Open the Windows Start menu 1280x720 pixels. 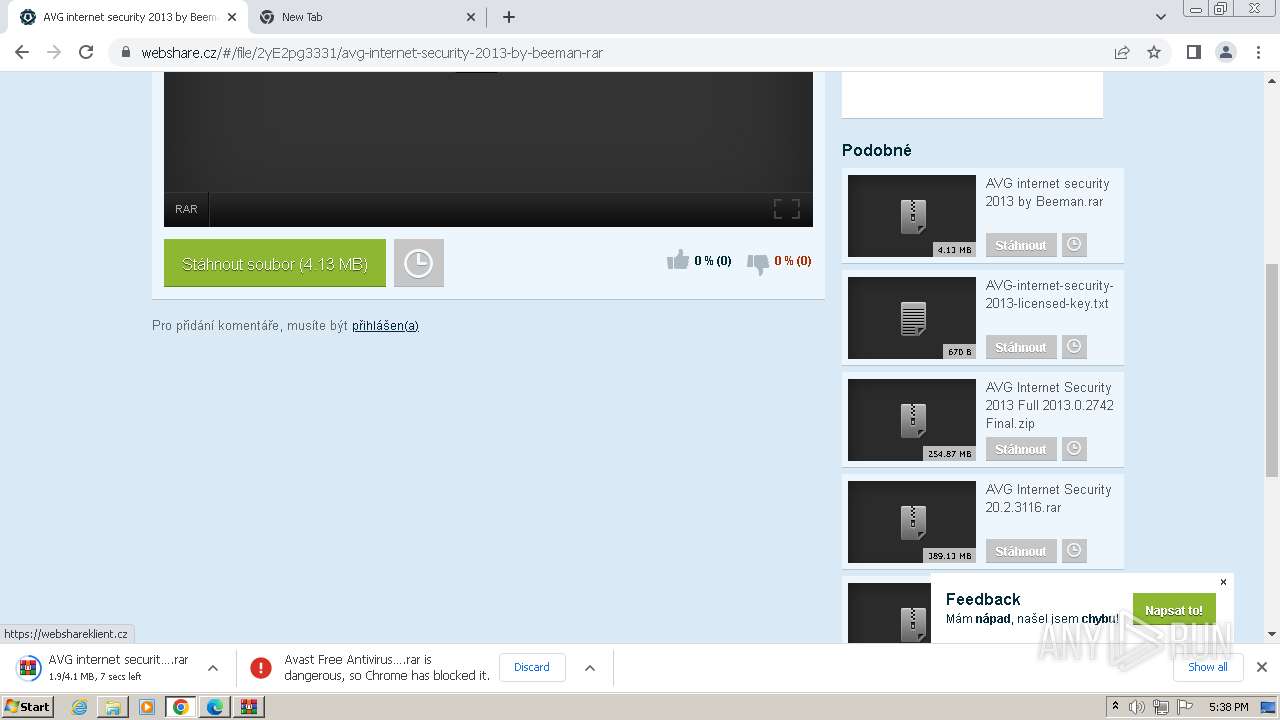[x=27, y=706]
